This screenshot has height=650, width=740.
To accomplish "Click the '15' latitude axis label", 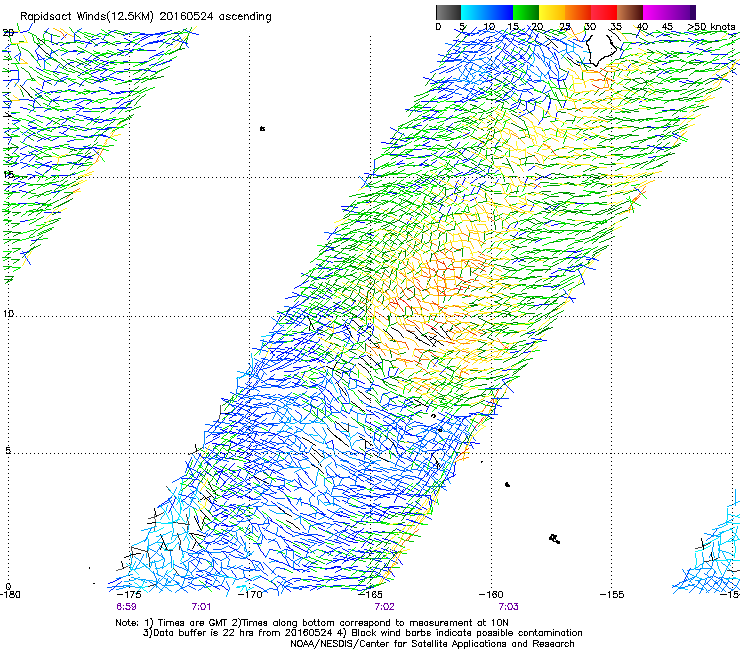I will (x=9, y=175).
